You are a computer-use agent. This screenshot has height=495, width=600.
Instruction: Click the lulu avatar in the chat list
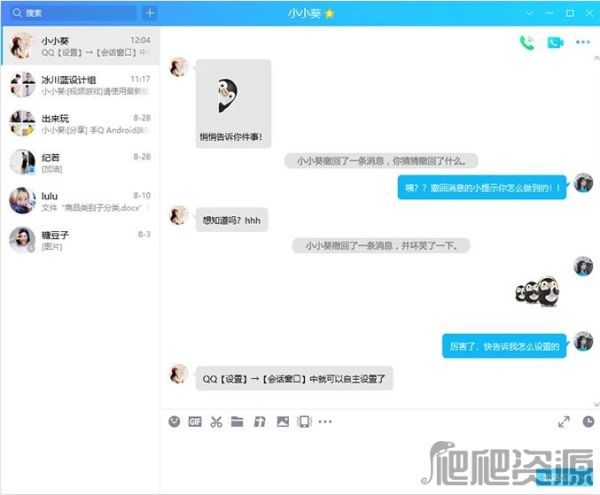click(23, 200)
